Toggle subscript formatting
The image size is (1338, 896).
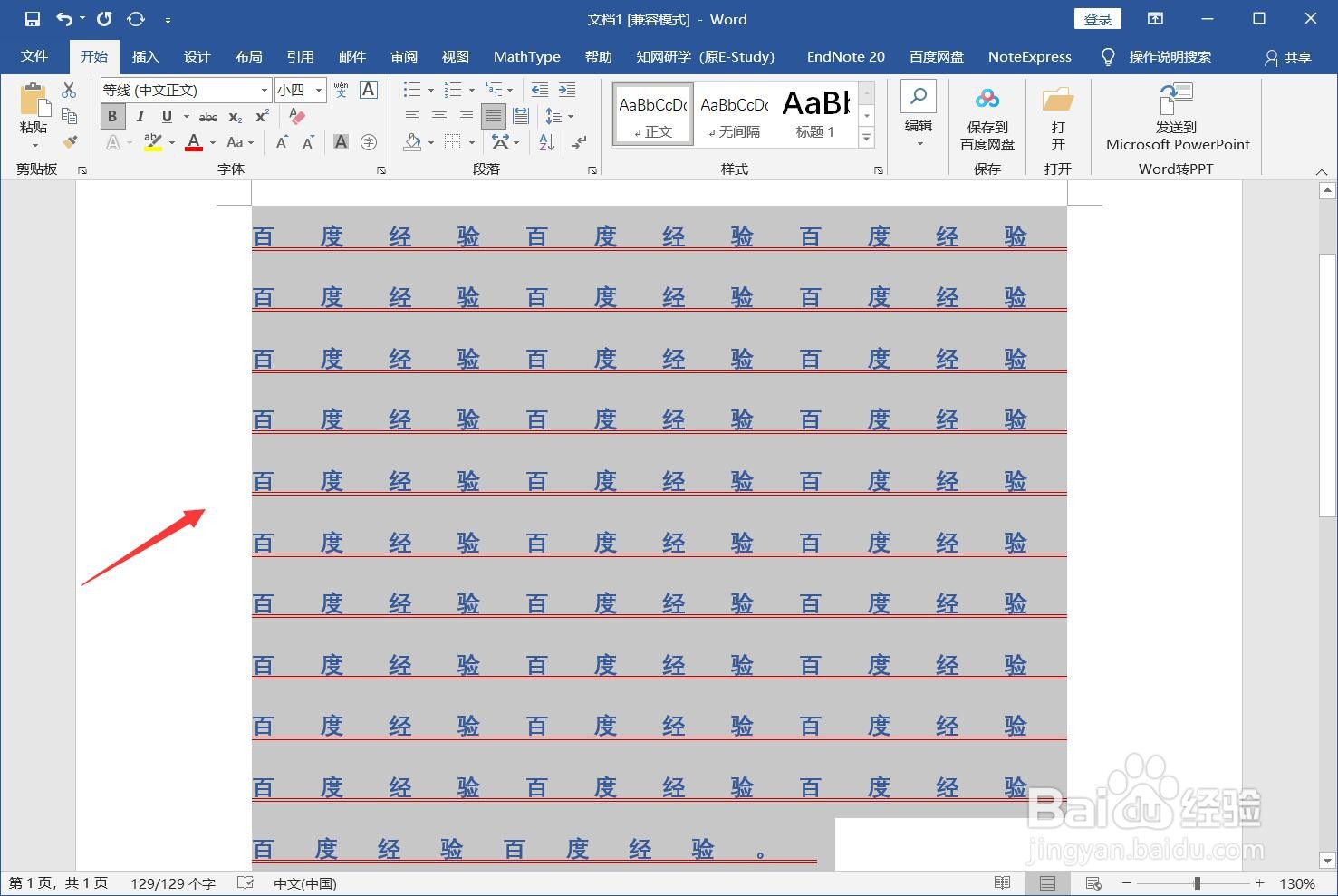click(236, 117)
